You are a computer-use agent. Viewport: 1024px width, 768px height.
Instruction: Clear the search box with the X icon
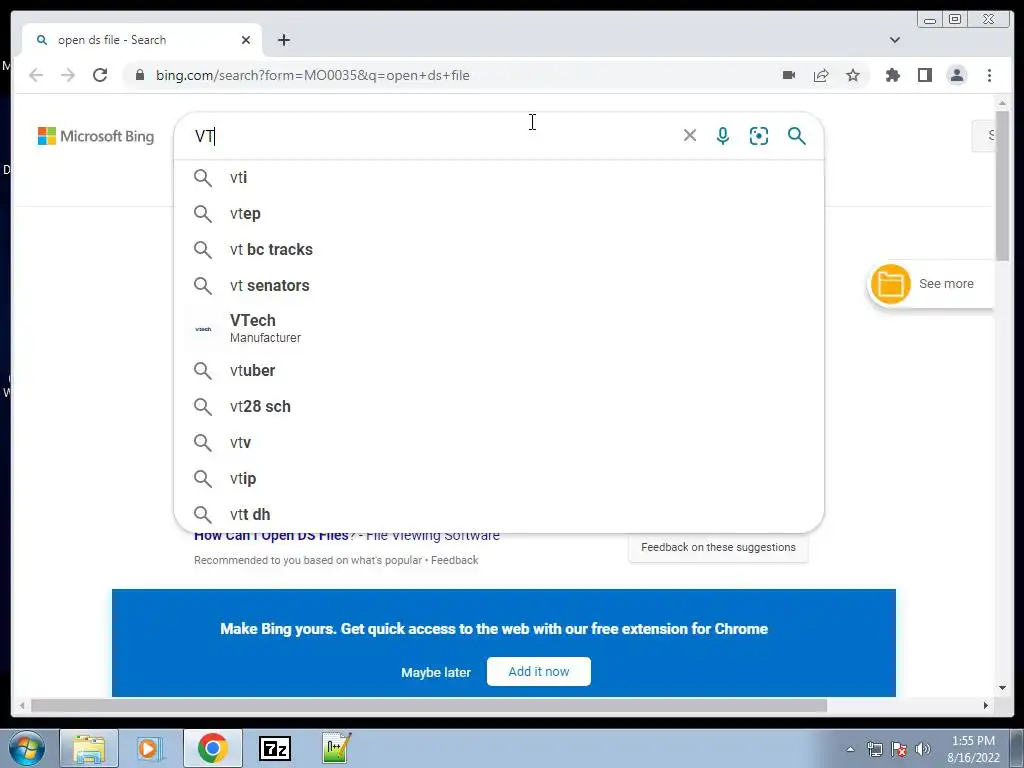point(690,135)
